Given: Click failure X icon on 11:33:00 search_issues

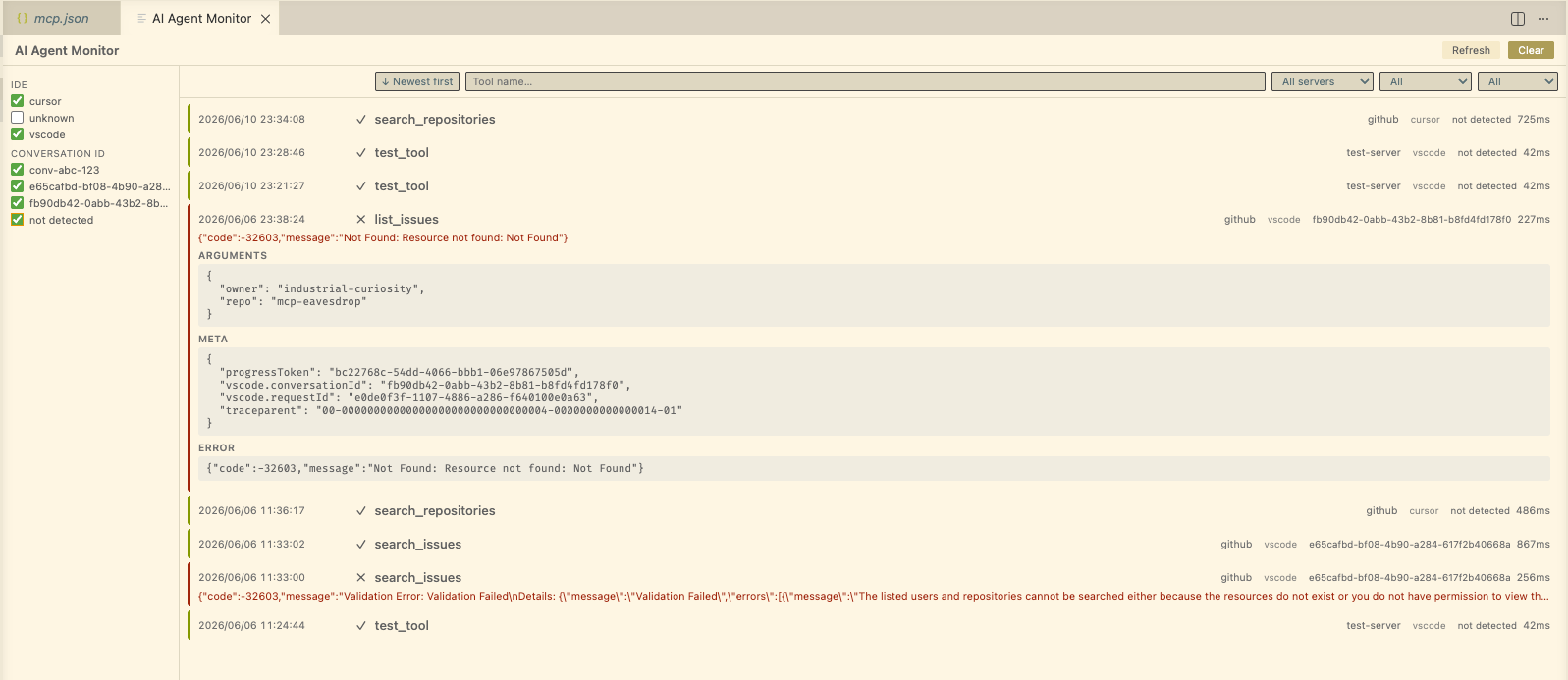Looking at the screenshot, I should (x=361, y=578).
